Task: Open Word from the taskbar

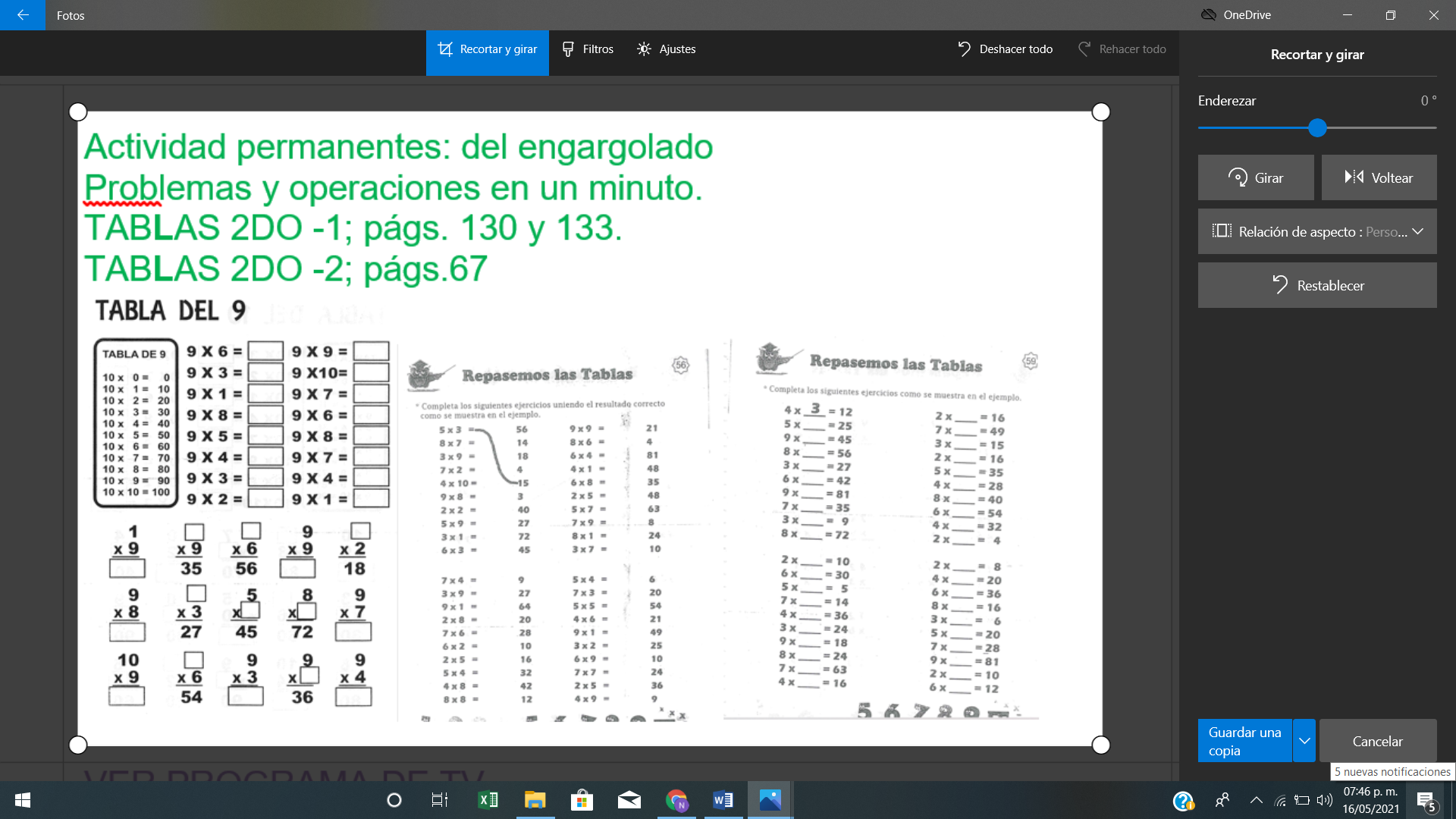Action: [723, 800]
